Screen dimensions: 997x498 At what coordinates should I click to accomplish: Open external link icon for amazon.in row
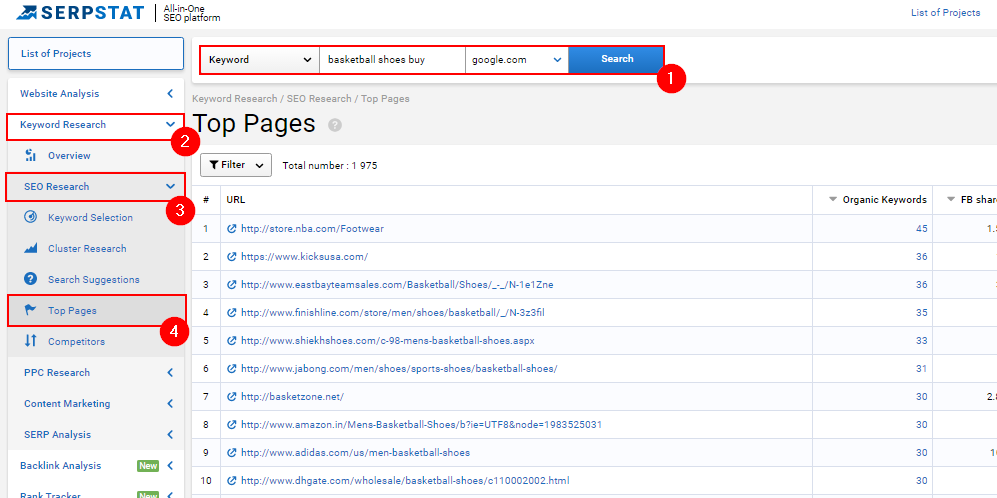tap(232, 424)
